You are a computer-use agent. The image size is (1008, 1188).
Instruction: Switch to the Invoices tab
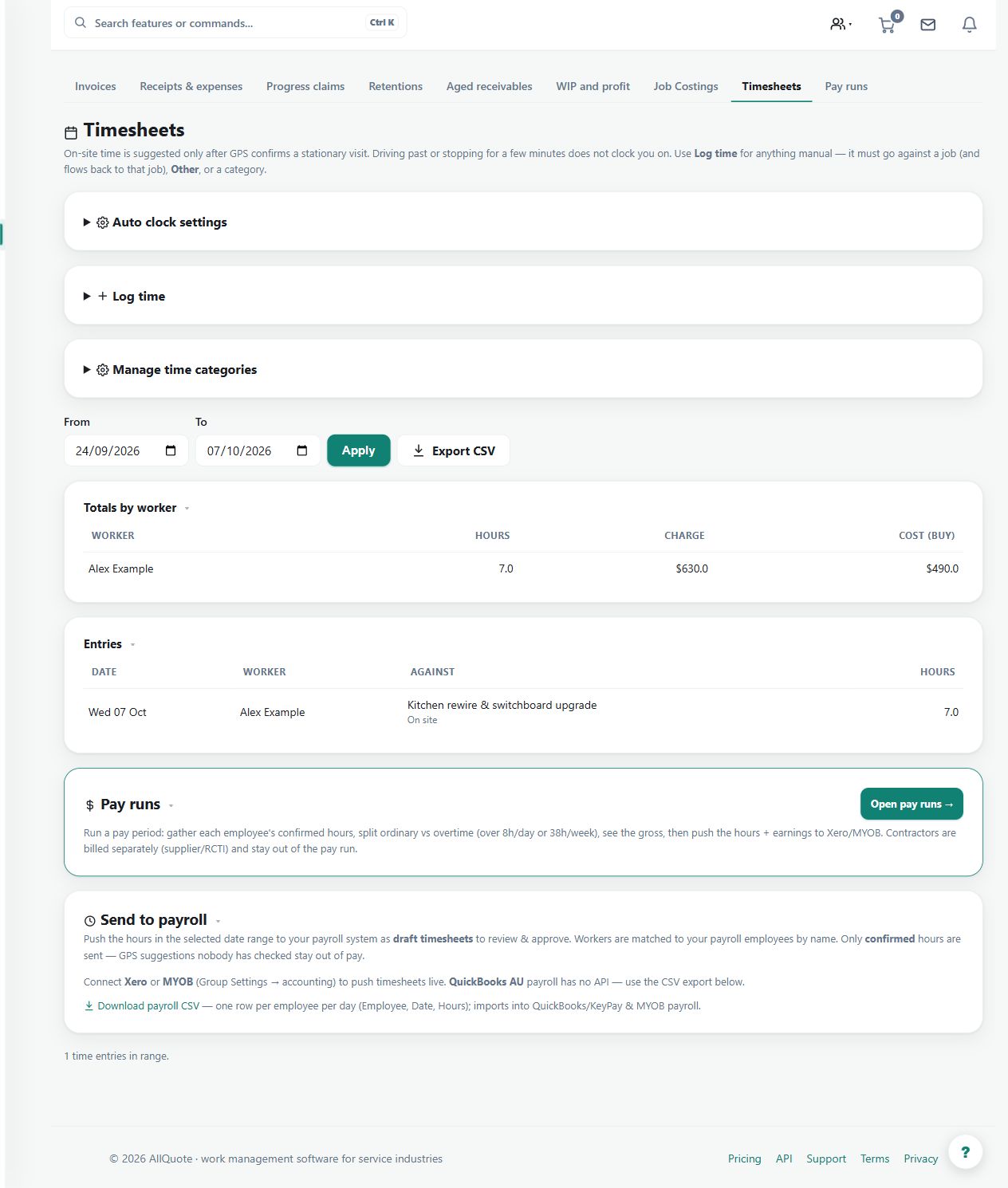coord(96,86)
